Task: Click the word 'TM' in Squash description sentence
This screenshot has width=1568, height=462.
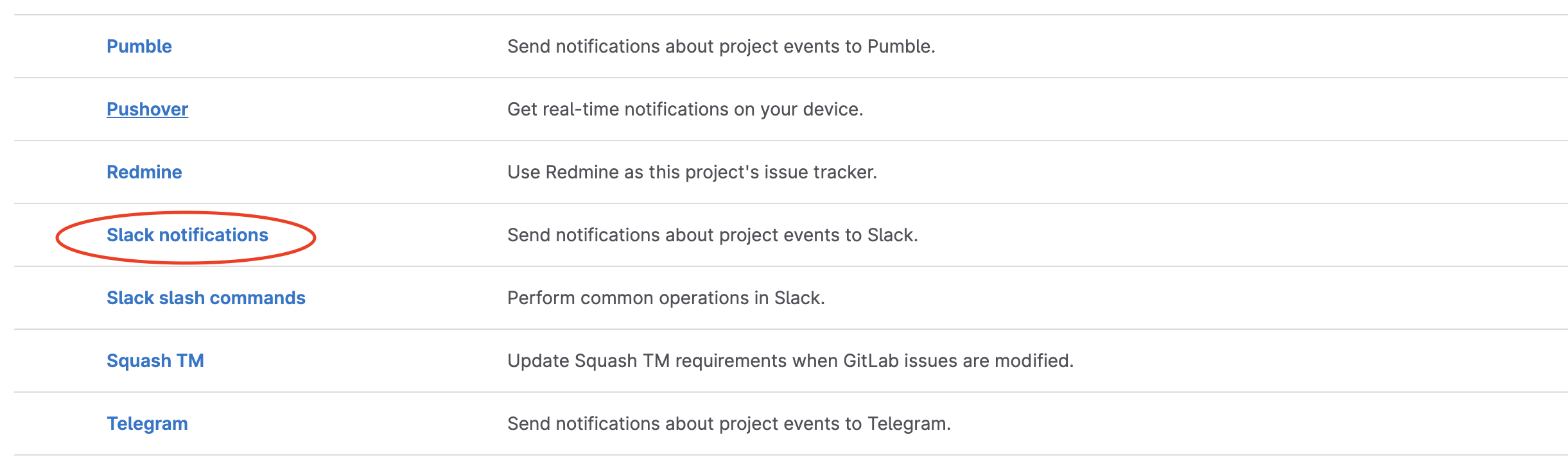Action: (x=656, y=361)
